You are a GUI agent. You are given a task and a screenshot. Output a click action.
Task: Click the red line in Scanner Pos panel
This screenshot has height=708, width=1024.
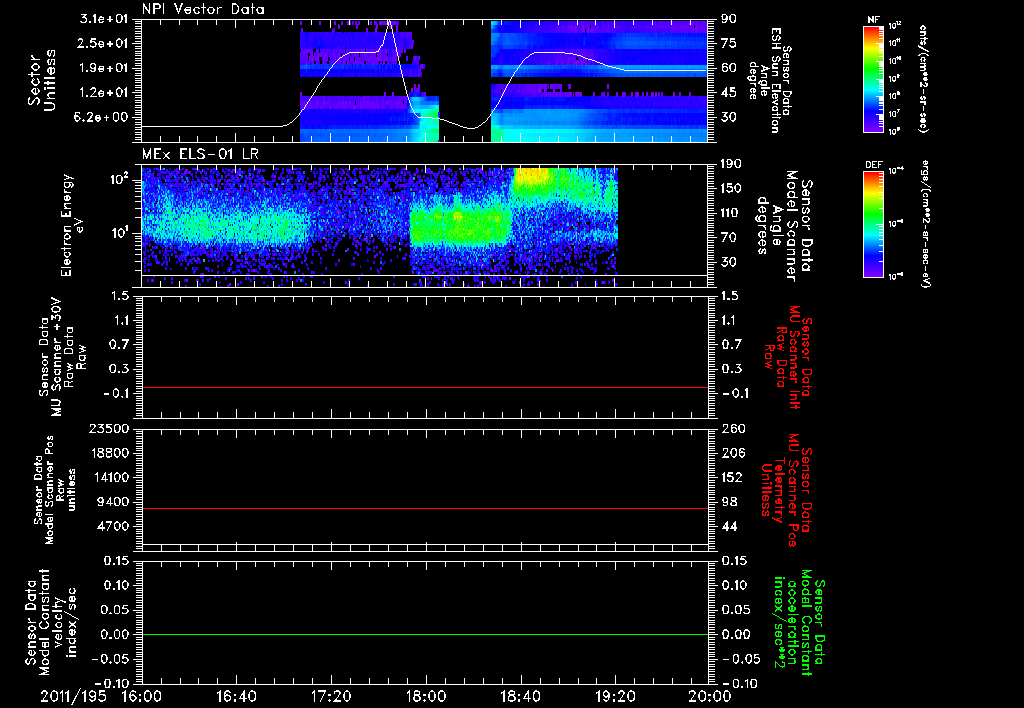pos(425,508)
